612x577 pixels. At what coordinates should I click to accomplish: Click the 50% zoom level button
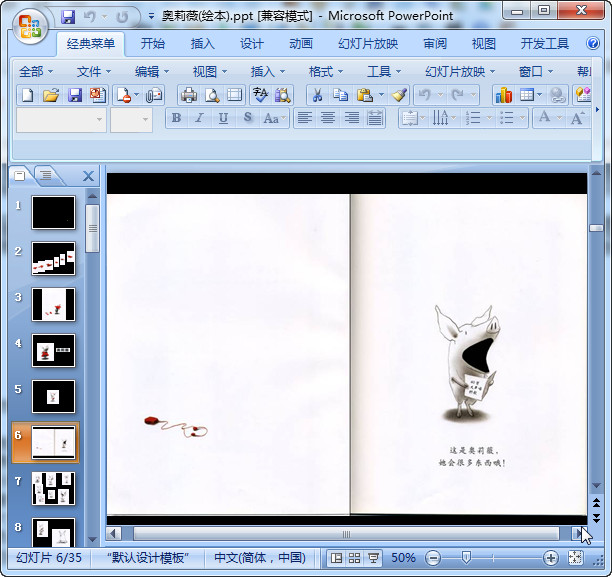403,558
